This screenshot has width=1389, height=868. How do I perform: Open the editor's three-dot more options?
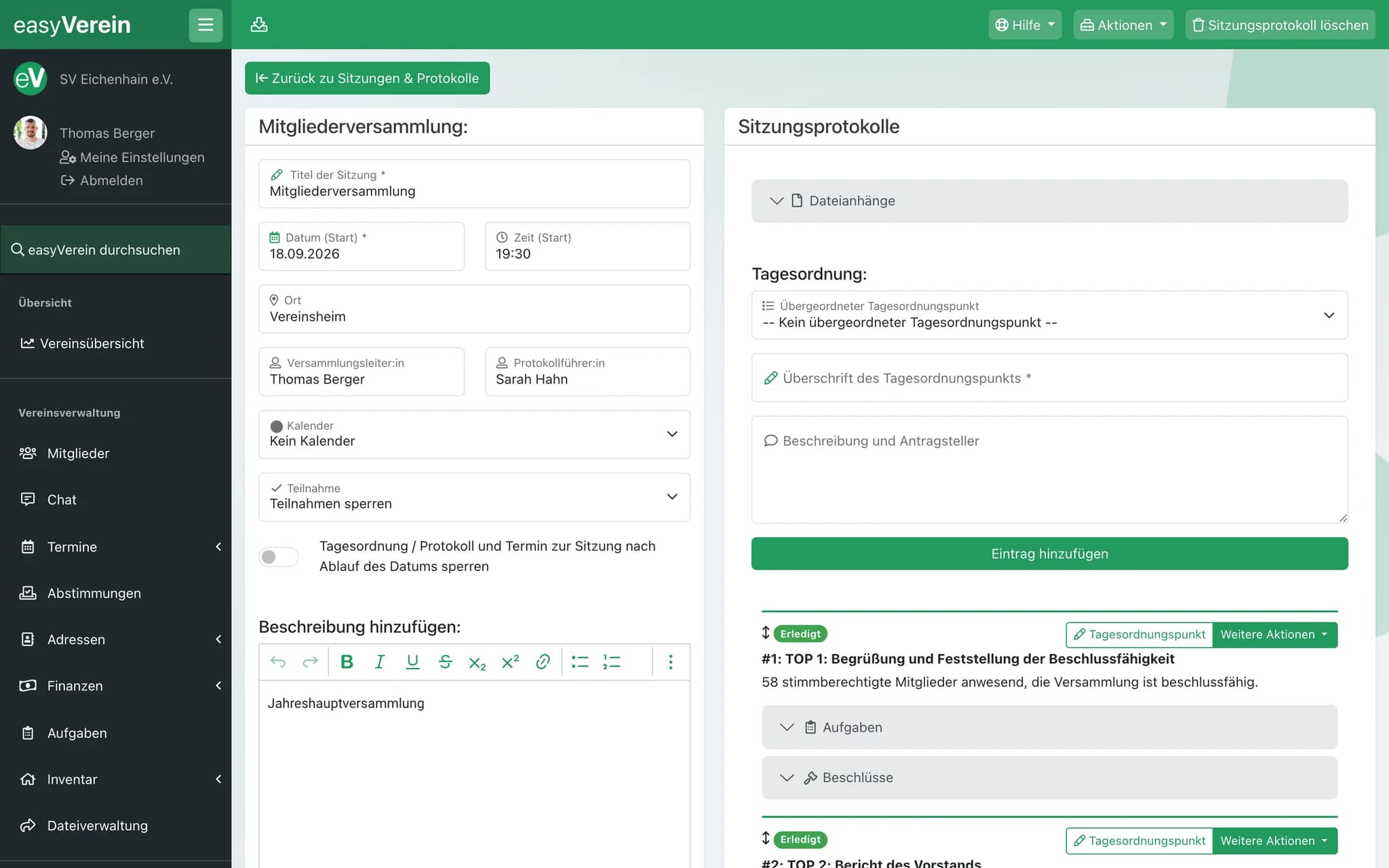coord(671,662)
